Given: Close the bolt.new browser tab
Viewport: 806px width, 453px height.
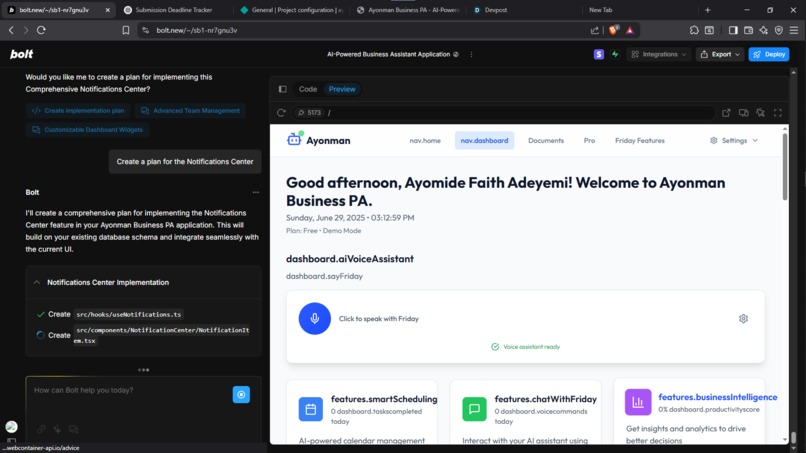Looking at the screenshot, I should tap(107, 10).
